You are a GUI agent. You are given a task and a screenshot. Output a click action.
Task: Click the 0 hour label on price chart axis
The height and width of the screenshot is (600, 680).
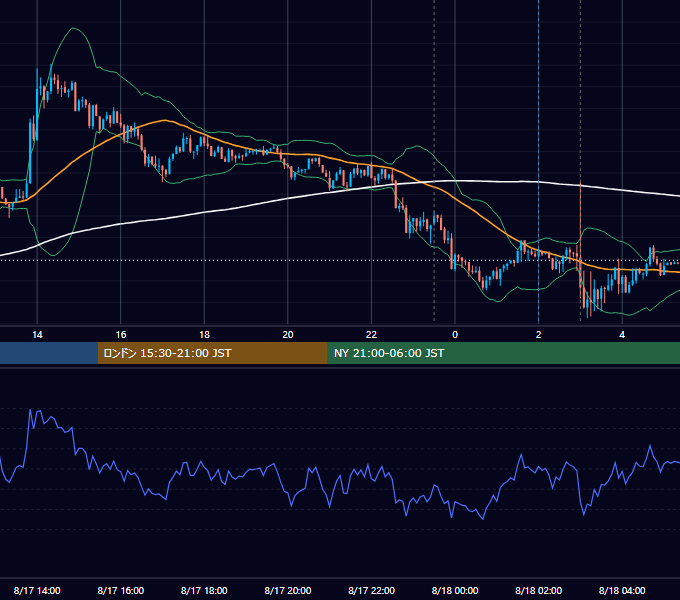[x=455, y=335]
